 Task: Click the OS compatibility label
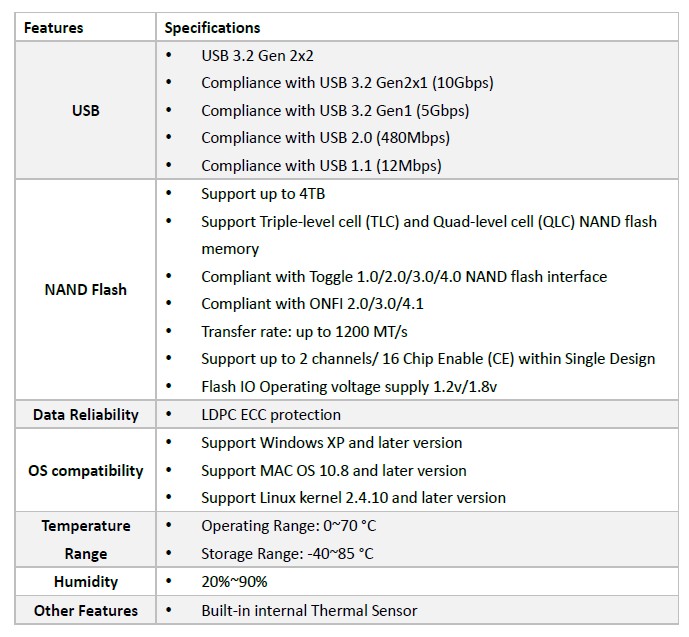(x=86, y=471)
